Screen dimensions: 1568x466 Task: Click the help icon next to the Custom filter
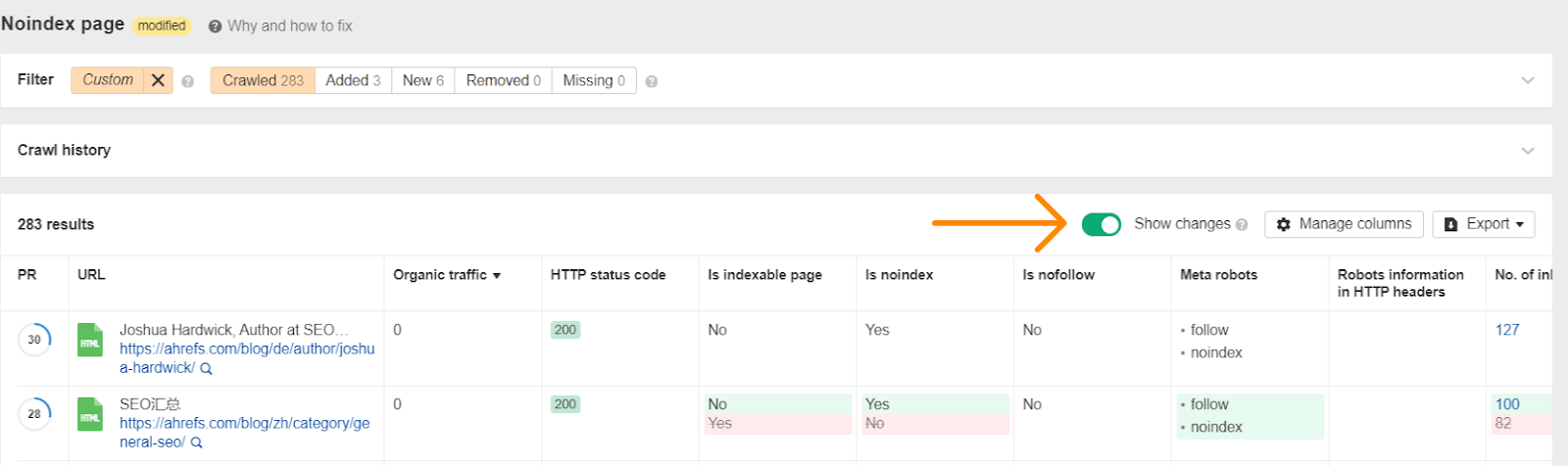pyautogui.click(x=187, y=82)
